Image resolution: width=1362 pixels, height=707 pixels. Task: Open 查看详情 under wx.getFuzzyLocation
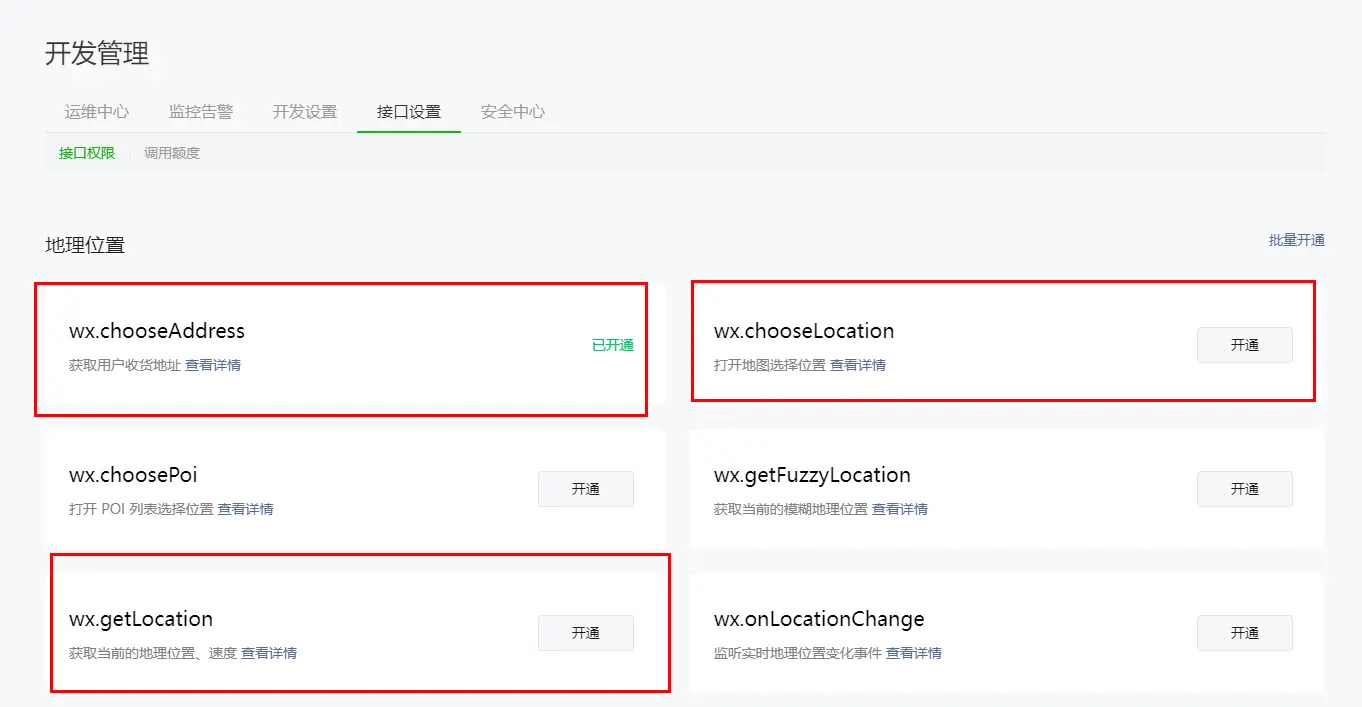900,509
